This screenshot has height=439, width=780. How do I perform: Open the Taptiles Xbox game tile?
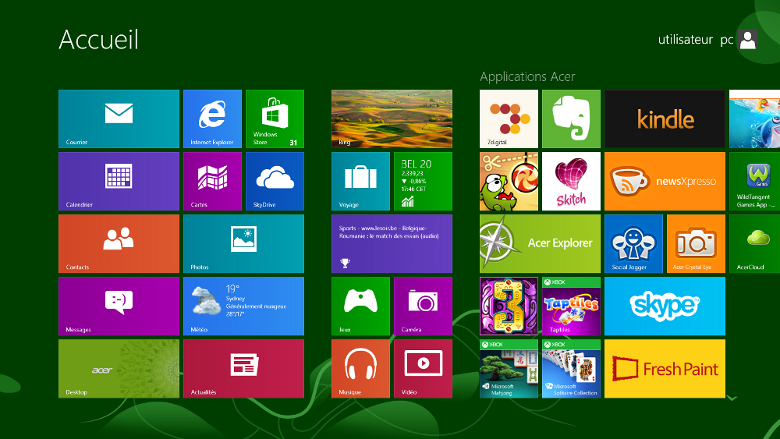(571, 306)
